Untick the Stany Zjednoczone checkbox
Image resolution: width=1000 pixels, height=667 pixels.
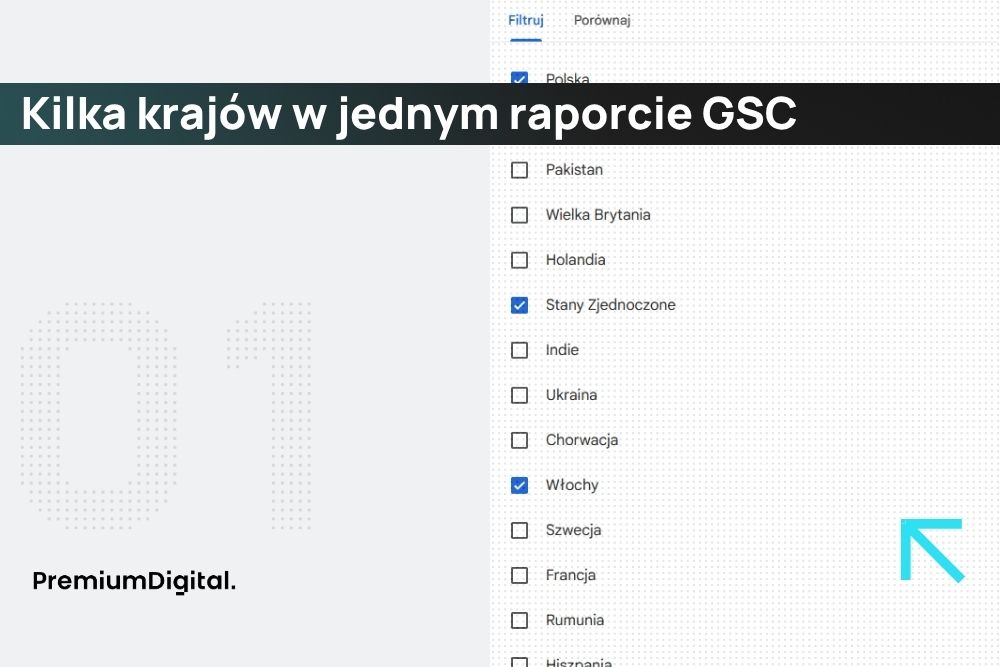pos(520,305)
